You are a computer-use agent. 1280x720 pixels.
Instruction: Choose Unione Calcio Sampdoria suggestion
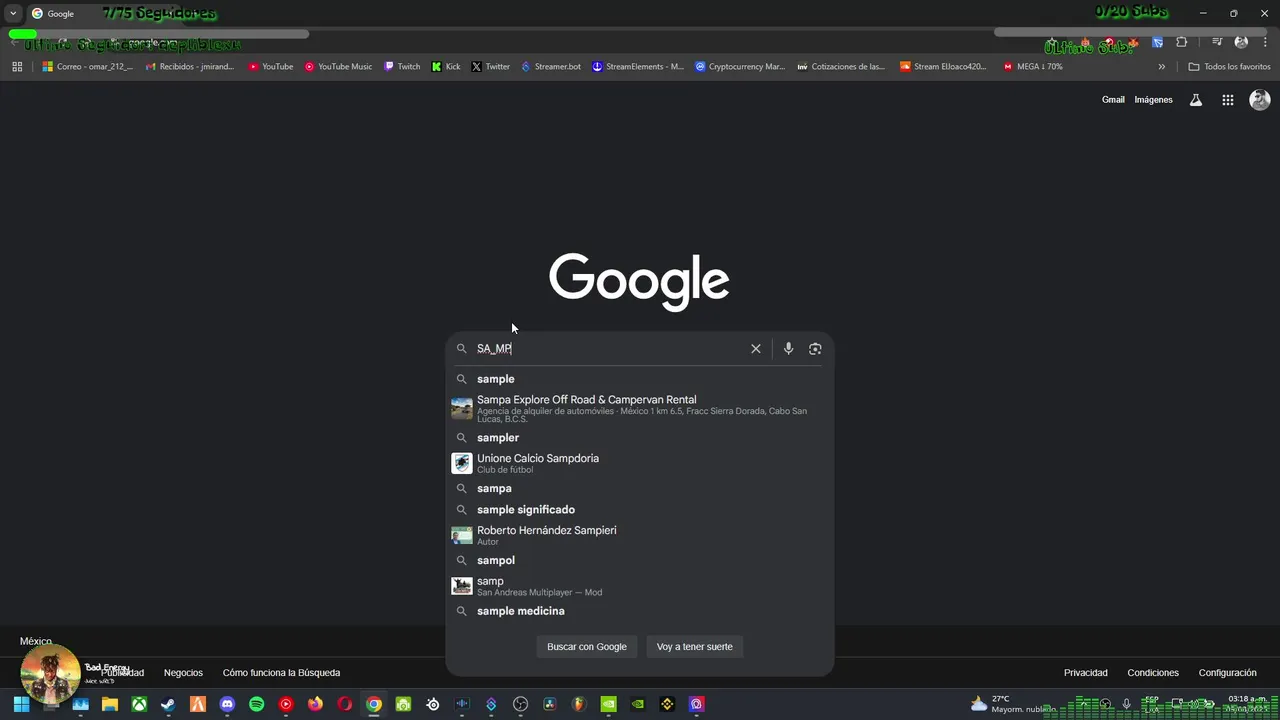(x=639, y=463)
